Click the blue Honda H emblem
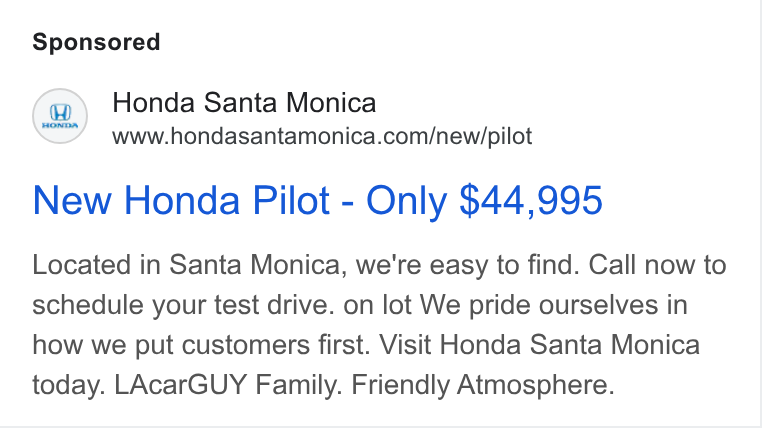The image size is (762, 428). (60, 113)
